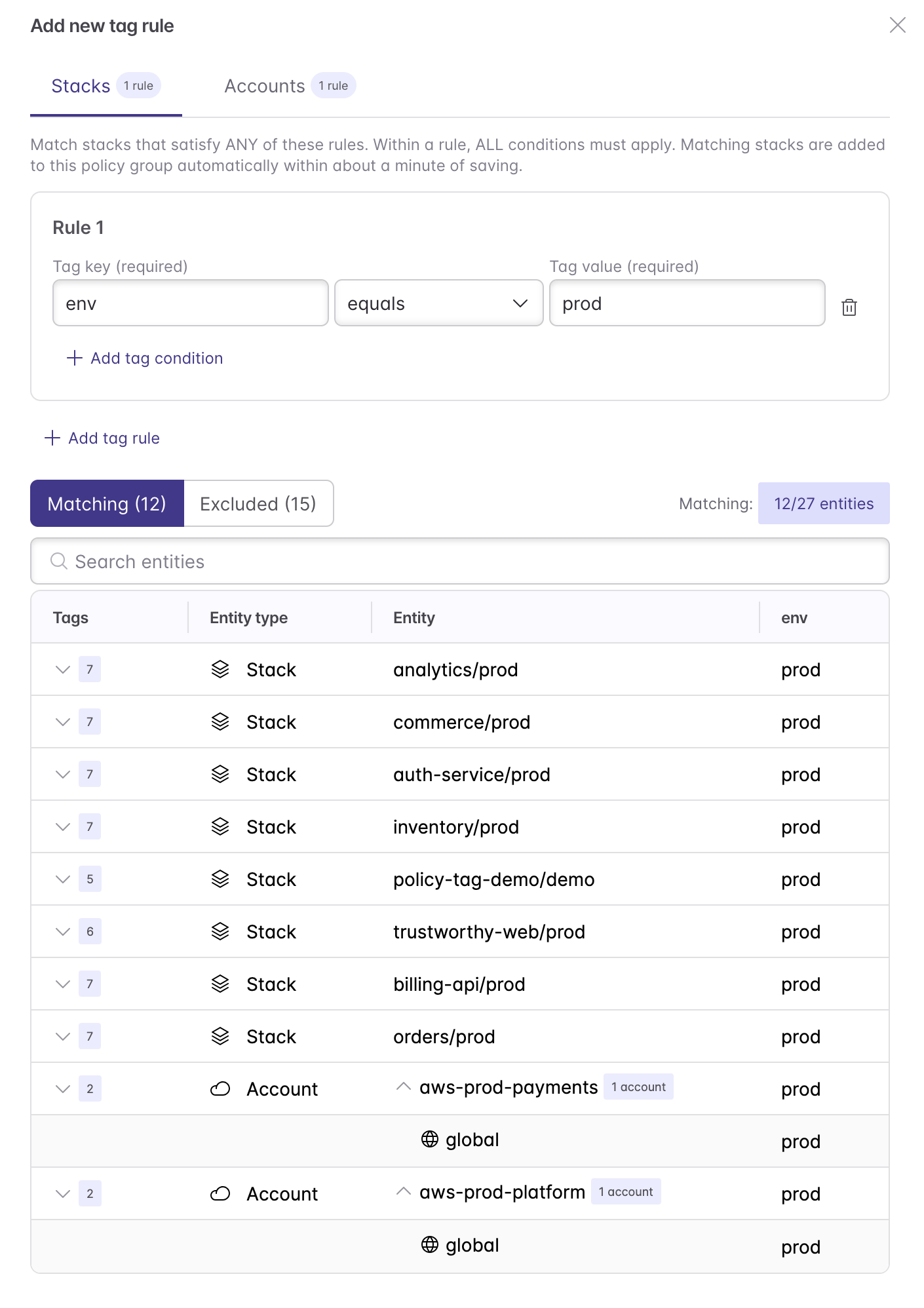Collapse the aws-prod-payments account entry
The height and width of the screenshot is (1308, 924).
404,1087
